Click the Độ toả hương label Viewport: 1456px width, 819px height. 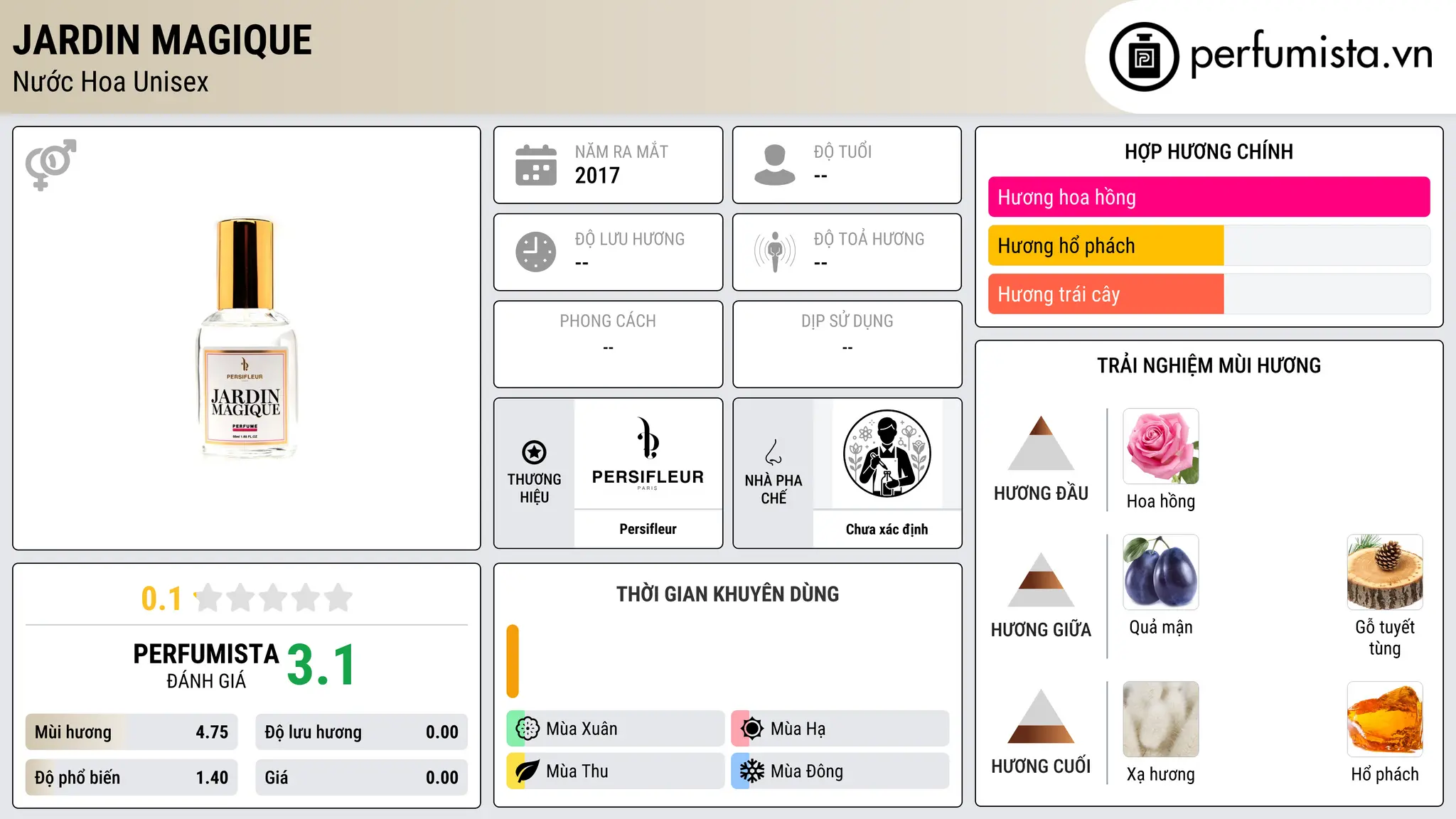(869, 239)
